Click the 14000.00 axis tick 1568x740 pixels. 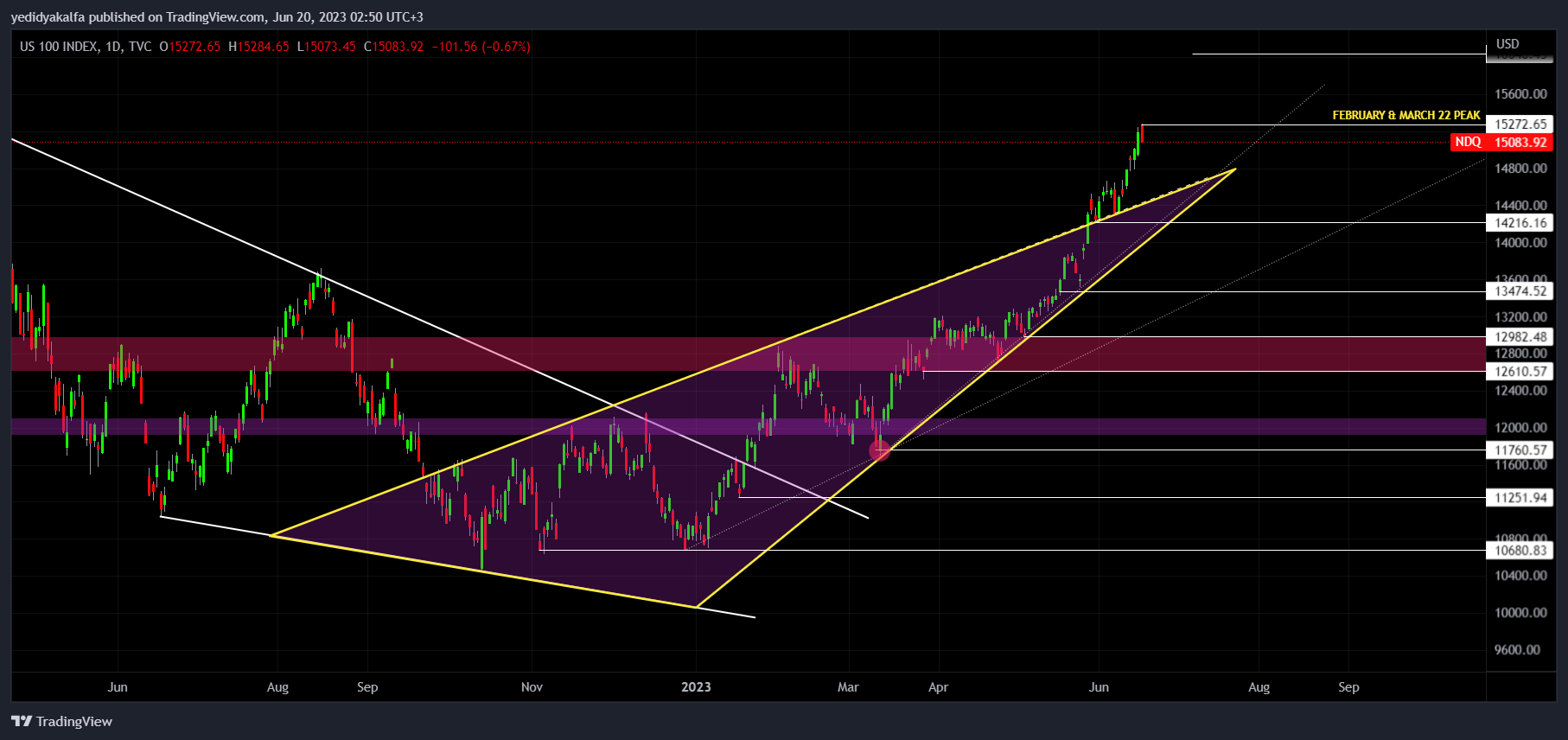click(x=1520, y=243)
